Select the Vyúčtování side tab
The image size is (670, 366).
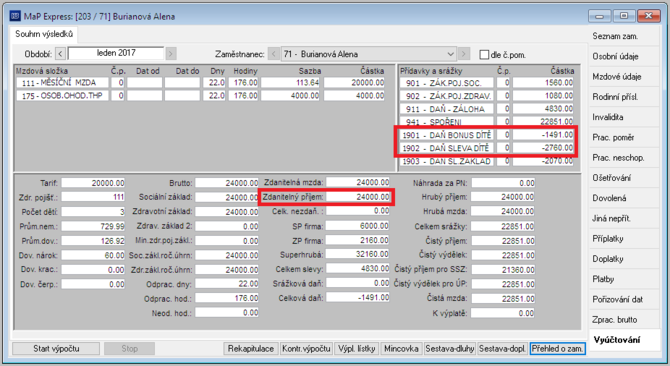(624, 340)
